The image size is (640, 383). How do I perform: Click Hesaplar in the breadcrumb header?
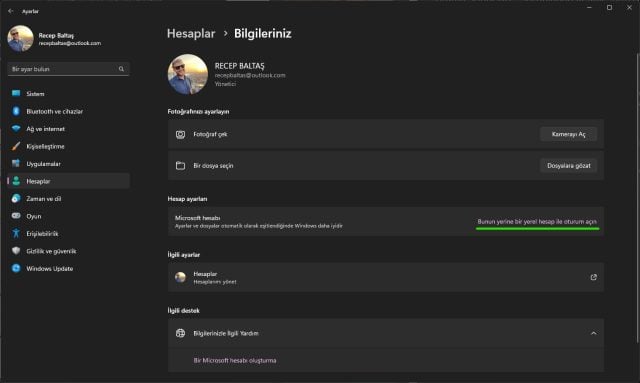click(191, 33)
